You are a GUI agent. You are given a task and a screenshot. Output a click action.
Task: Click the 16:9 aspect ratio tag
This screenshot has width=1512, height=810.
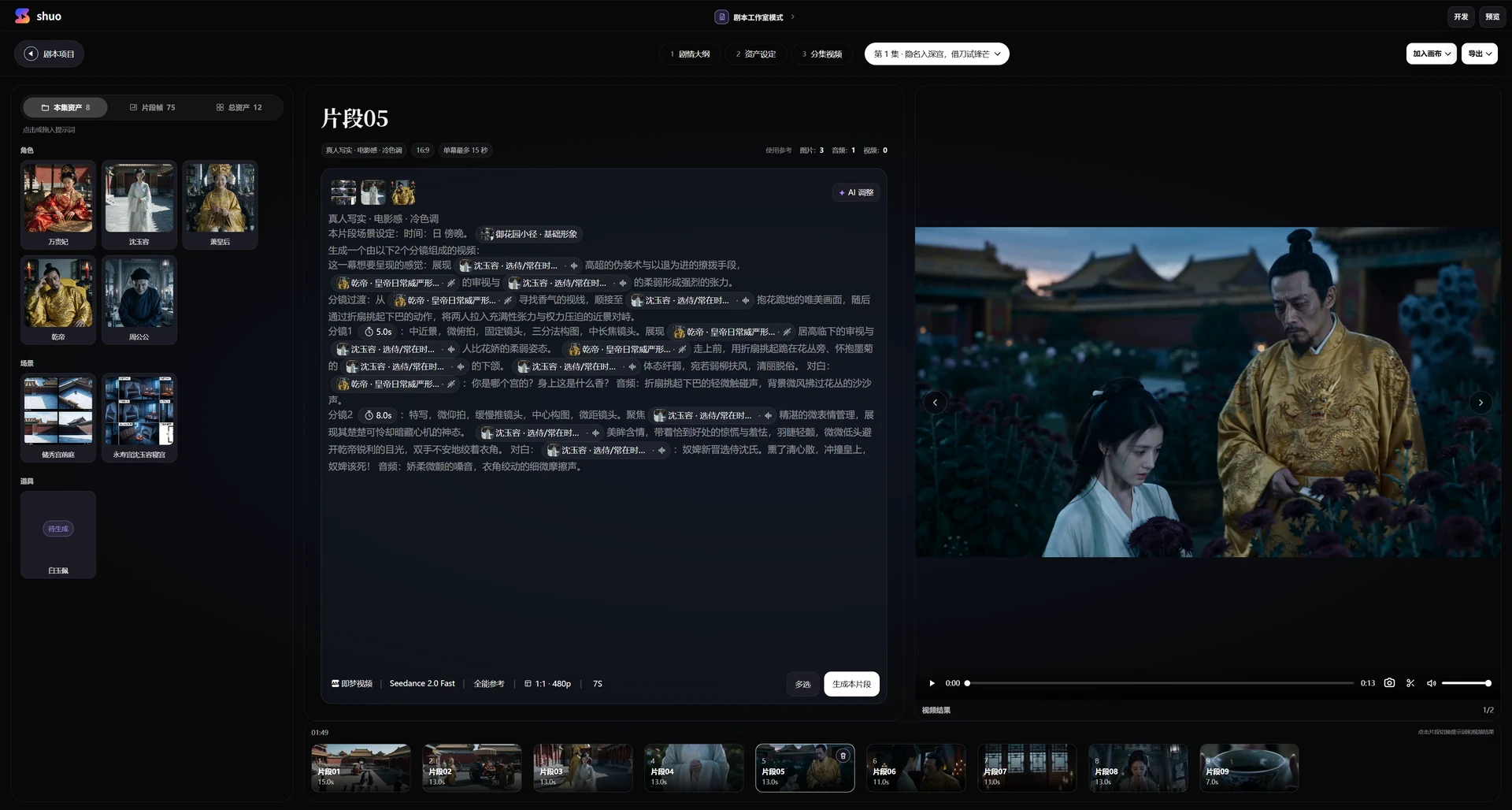point(423,150)
